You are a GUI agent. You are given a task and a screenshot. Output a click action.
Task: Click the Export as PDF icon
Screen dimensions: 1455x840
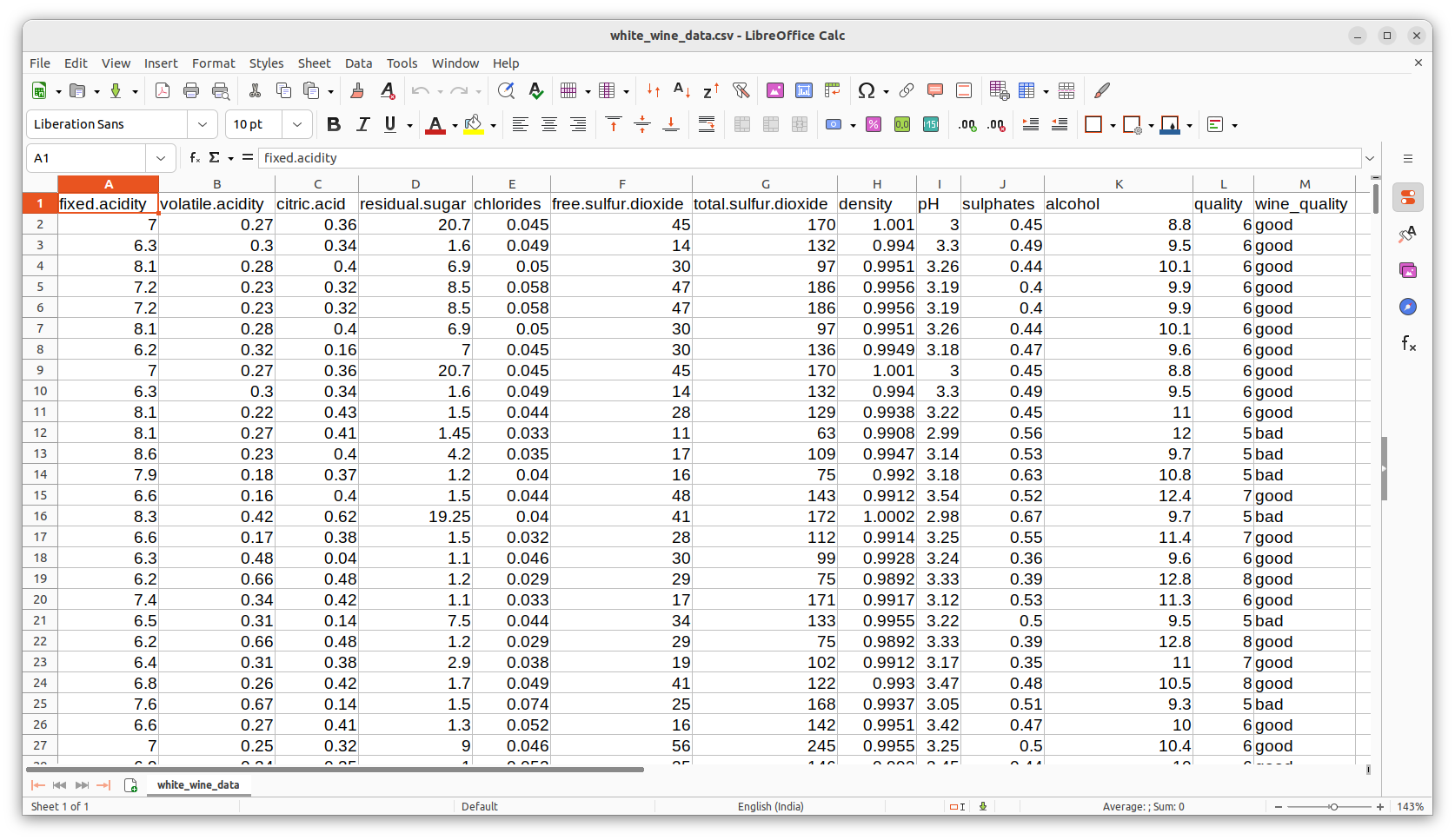tap(162, 90)
